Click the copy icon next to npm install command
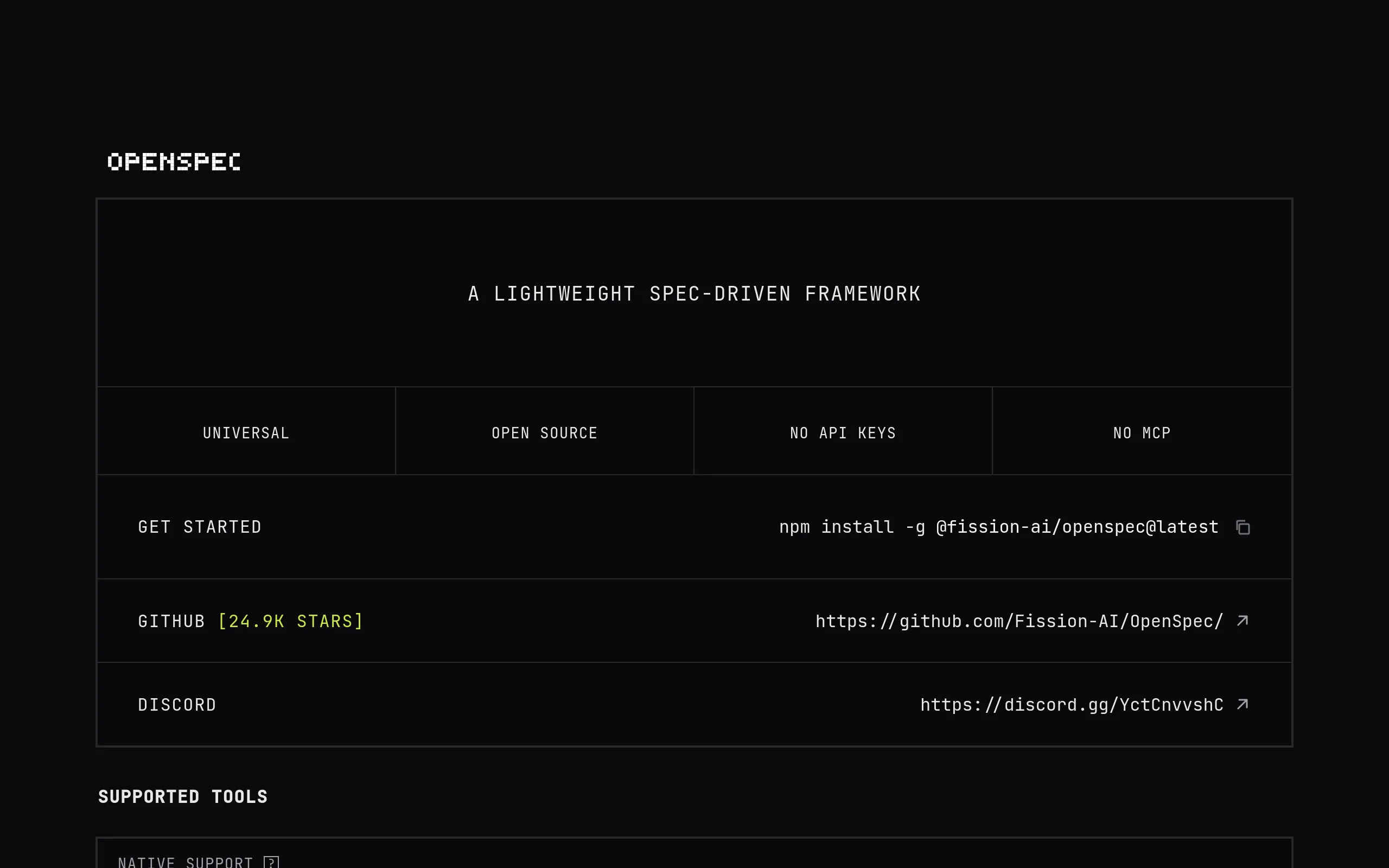 1243,527
